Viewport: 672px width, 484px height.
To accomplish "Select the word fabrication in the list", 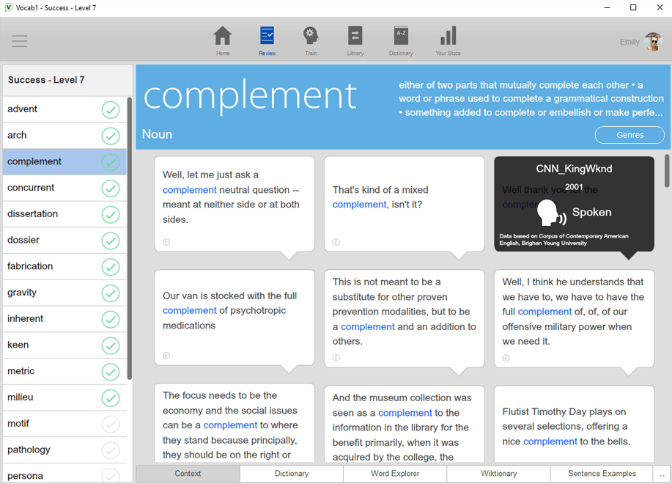I will [30, 266].
